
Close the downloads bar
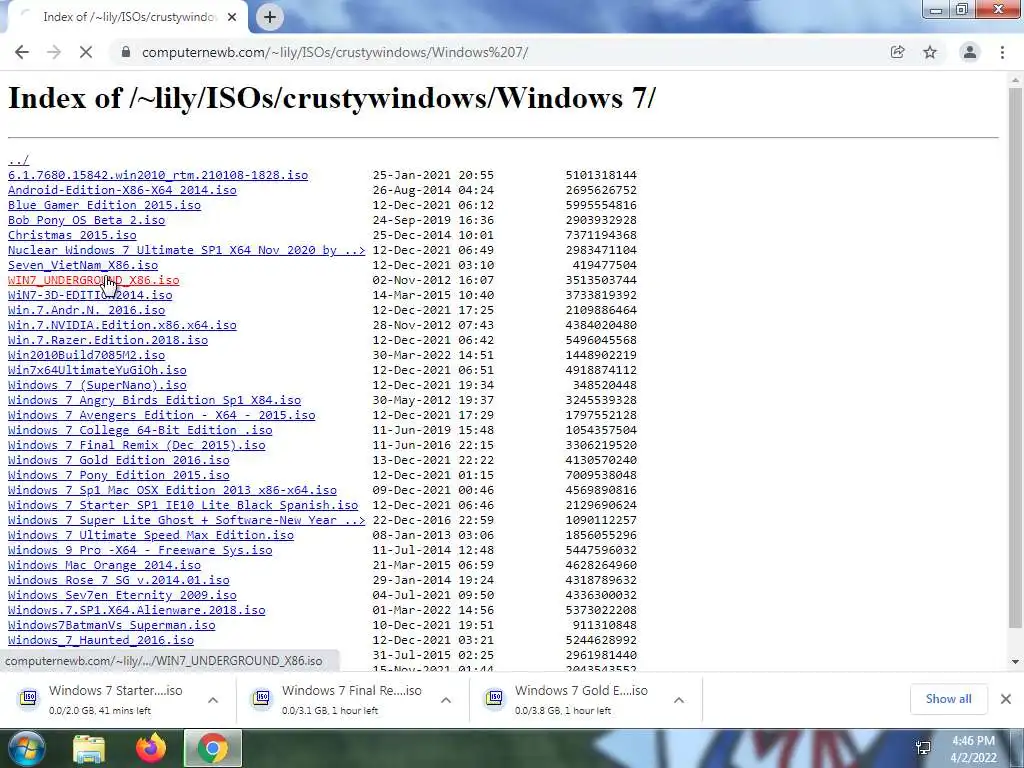pos(1006,699)
